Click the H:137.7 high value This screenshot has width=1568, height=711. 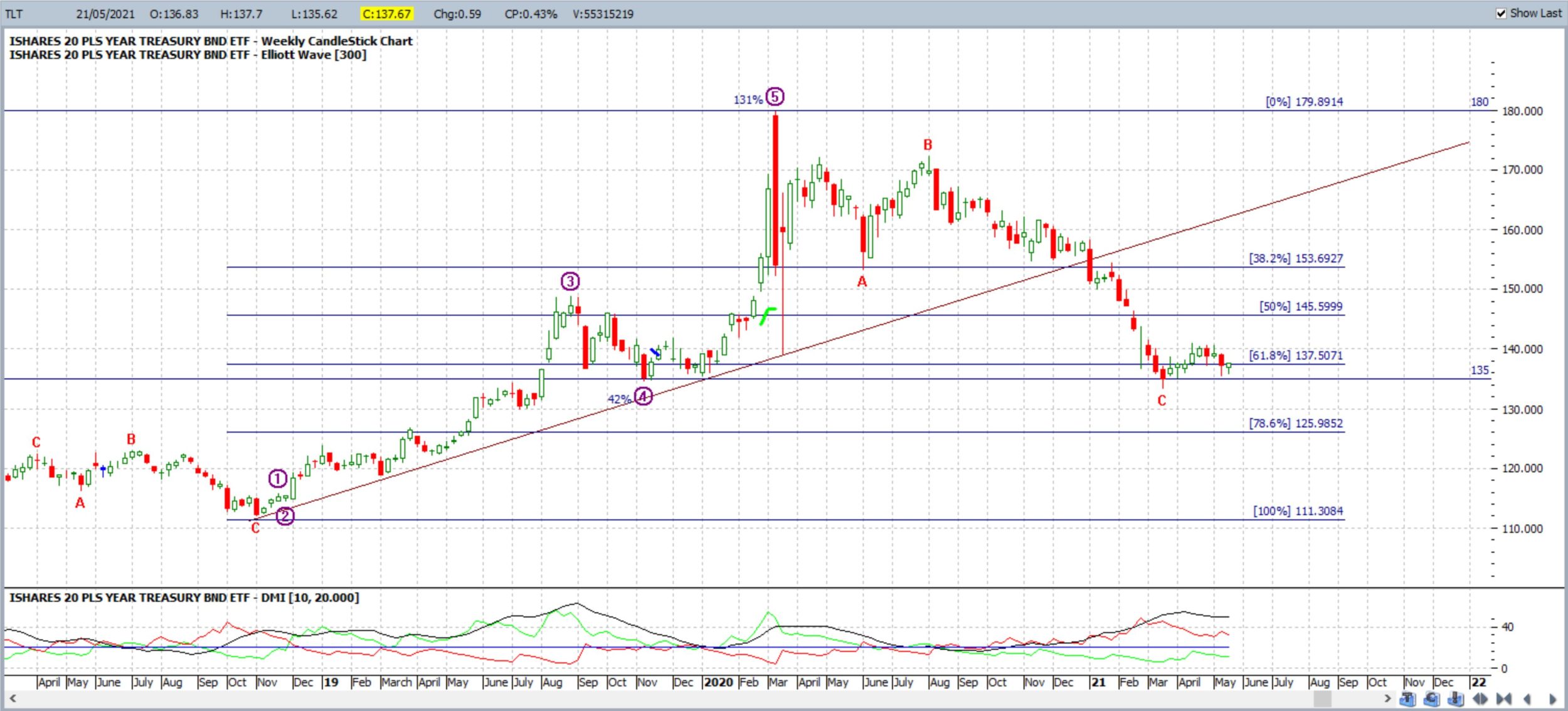(x=241, y=14)
